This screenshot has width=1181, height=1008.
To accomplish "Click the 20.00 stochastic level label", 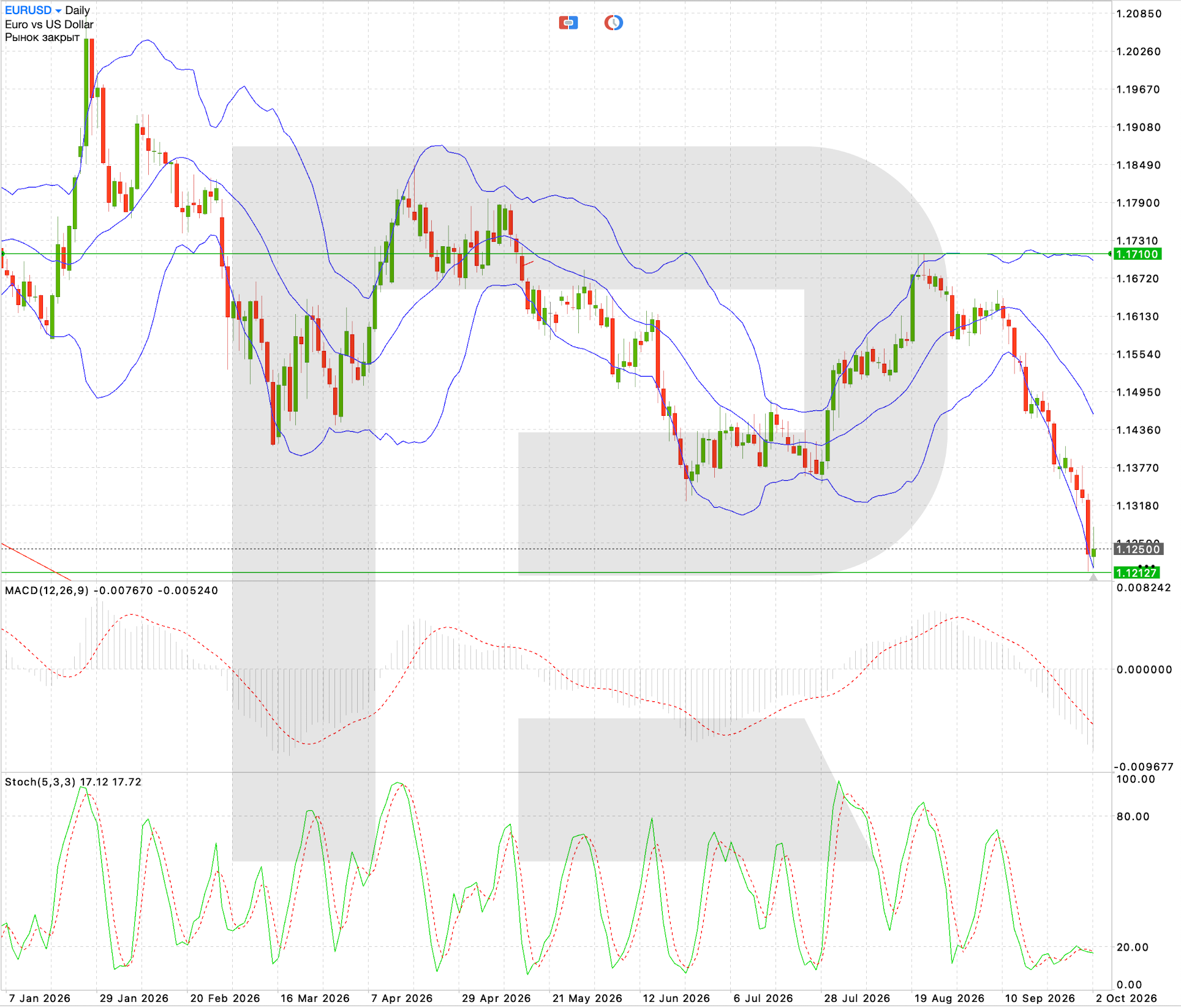I will coord(1133,947).
